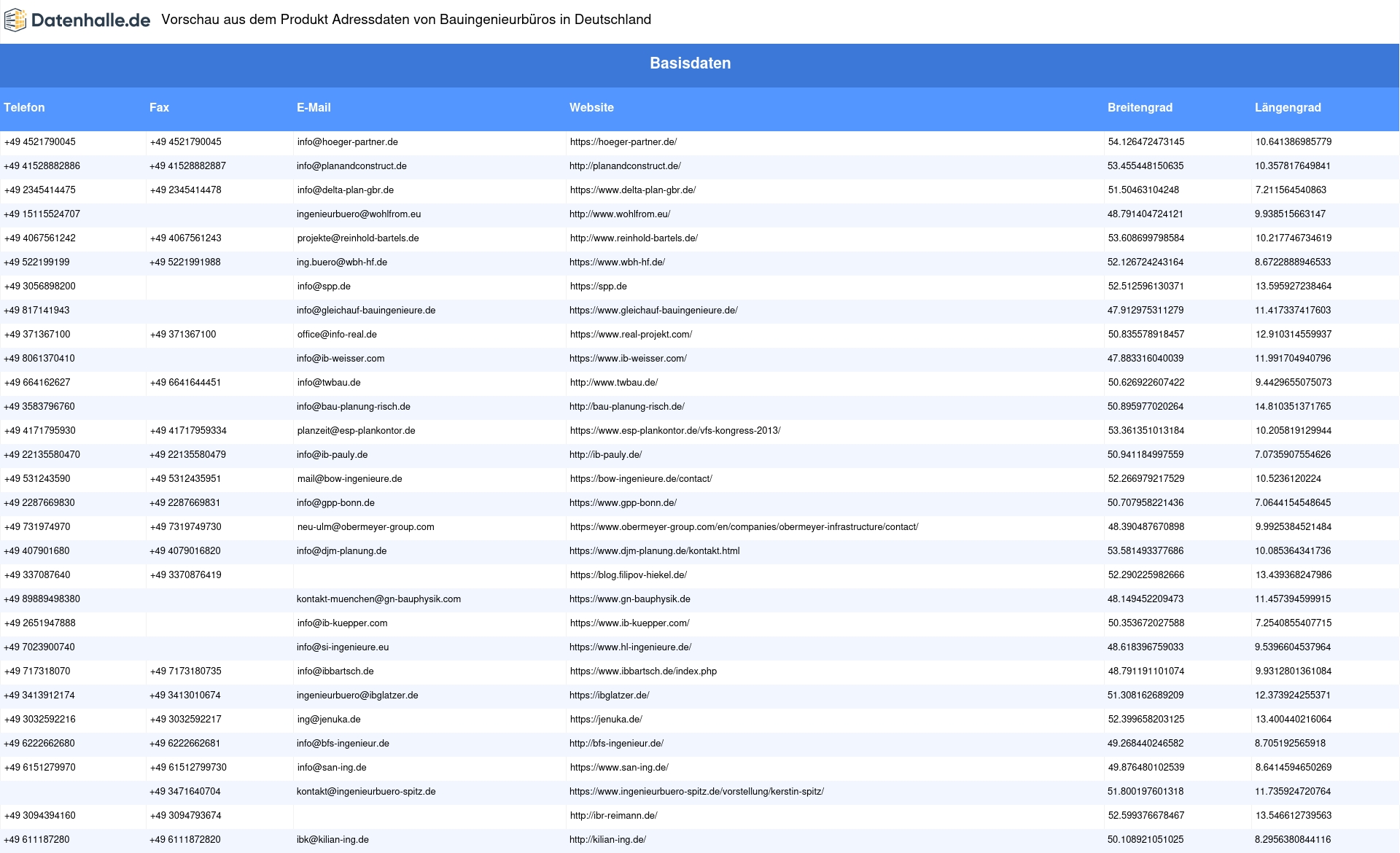The image size is (1400, 853).
Task: Click website https://blog.filipov-hiekel.de/
Action: pyautogui.click(x=629, y=575)
